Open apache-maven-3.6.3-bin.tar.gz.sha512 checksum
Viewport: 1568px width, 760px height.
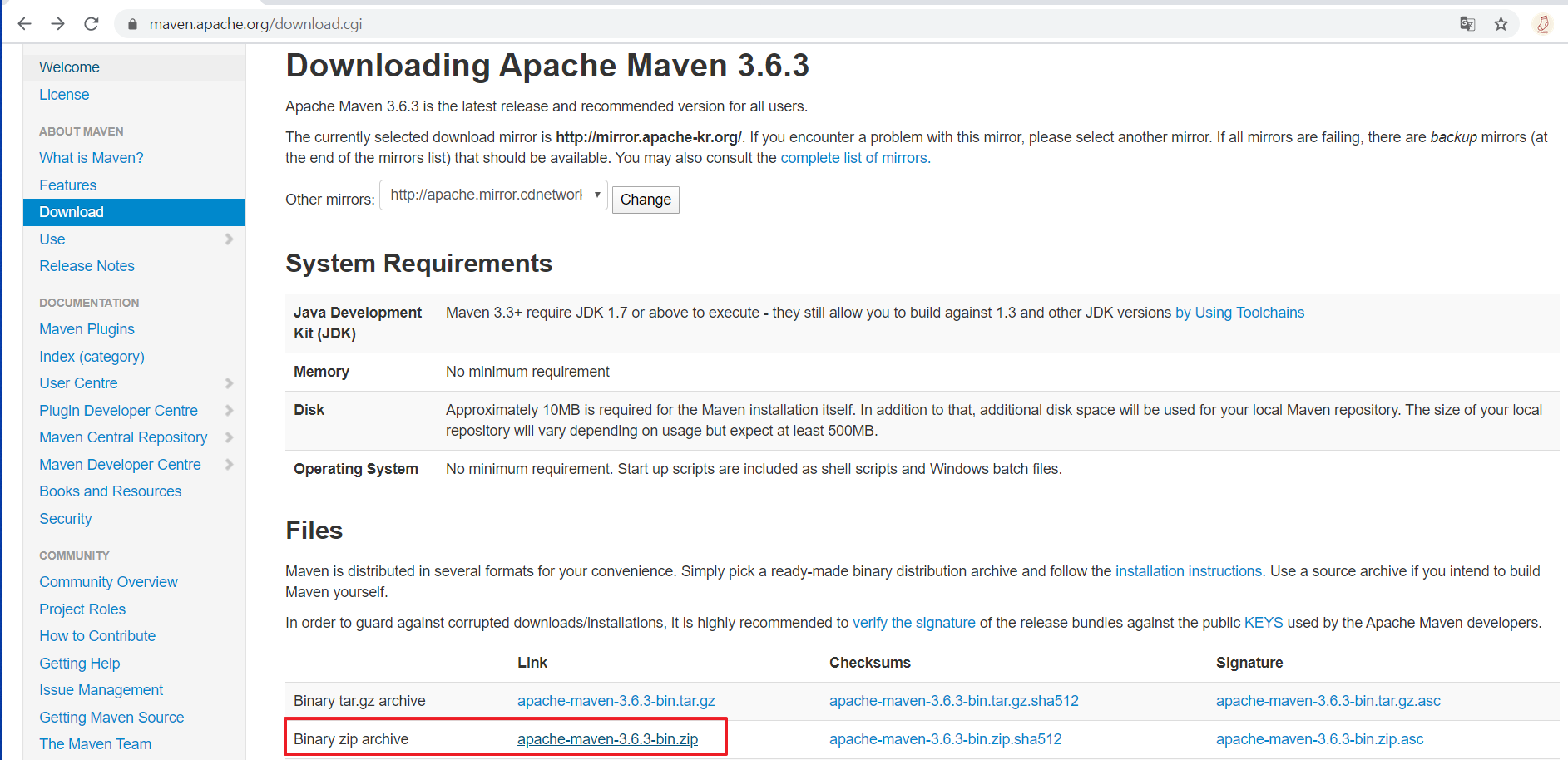tap(954, 701)
